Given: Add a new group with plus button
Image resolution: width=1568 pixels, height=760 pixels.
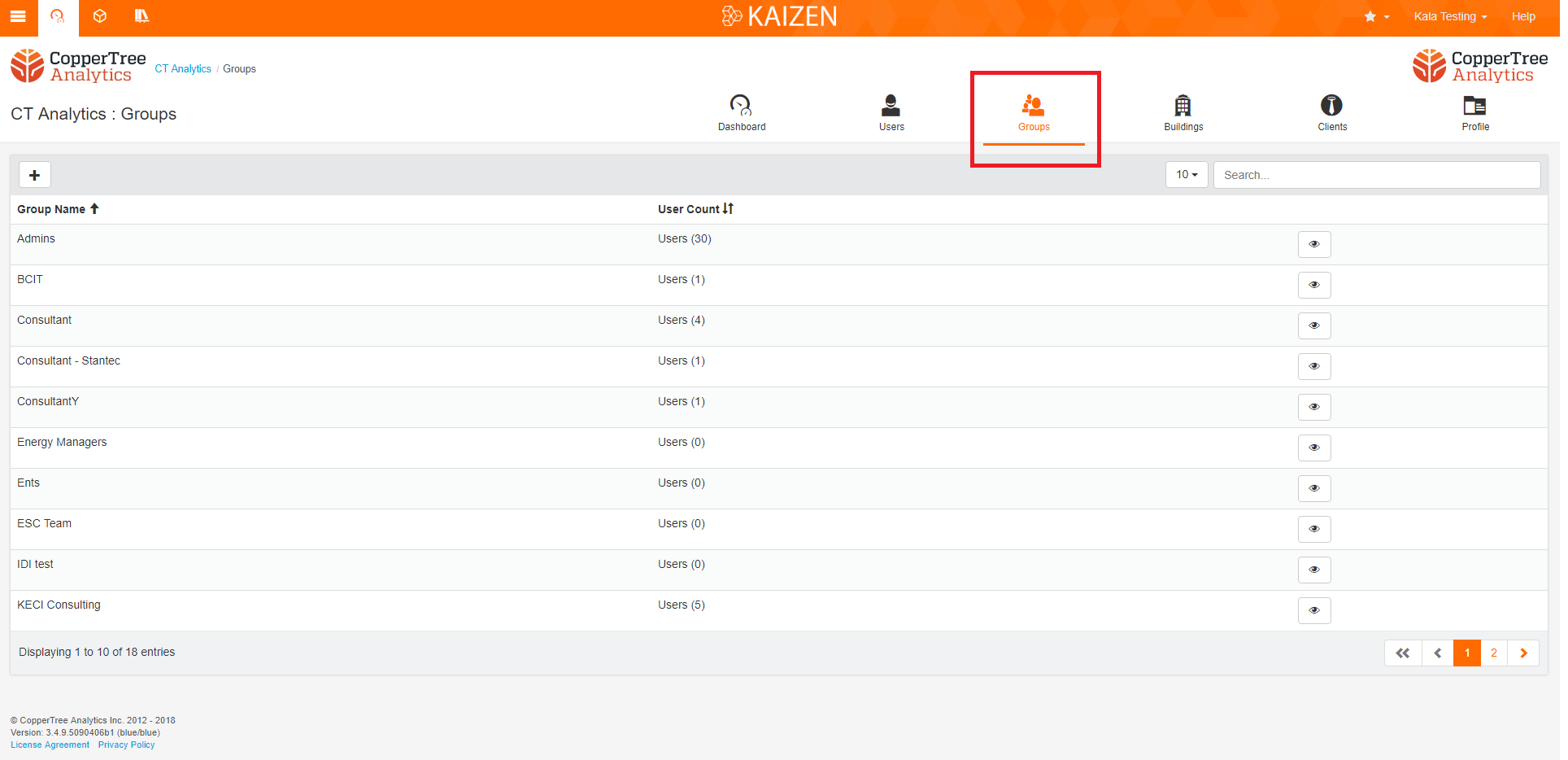Looking at the screenshot, I should click(35, 175).
